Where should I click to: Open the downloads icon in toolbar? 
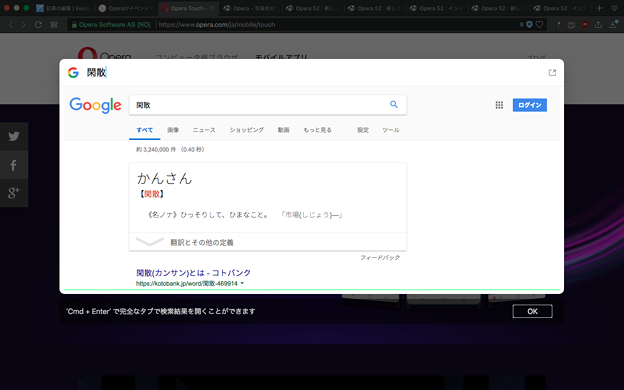point(613,25)
